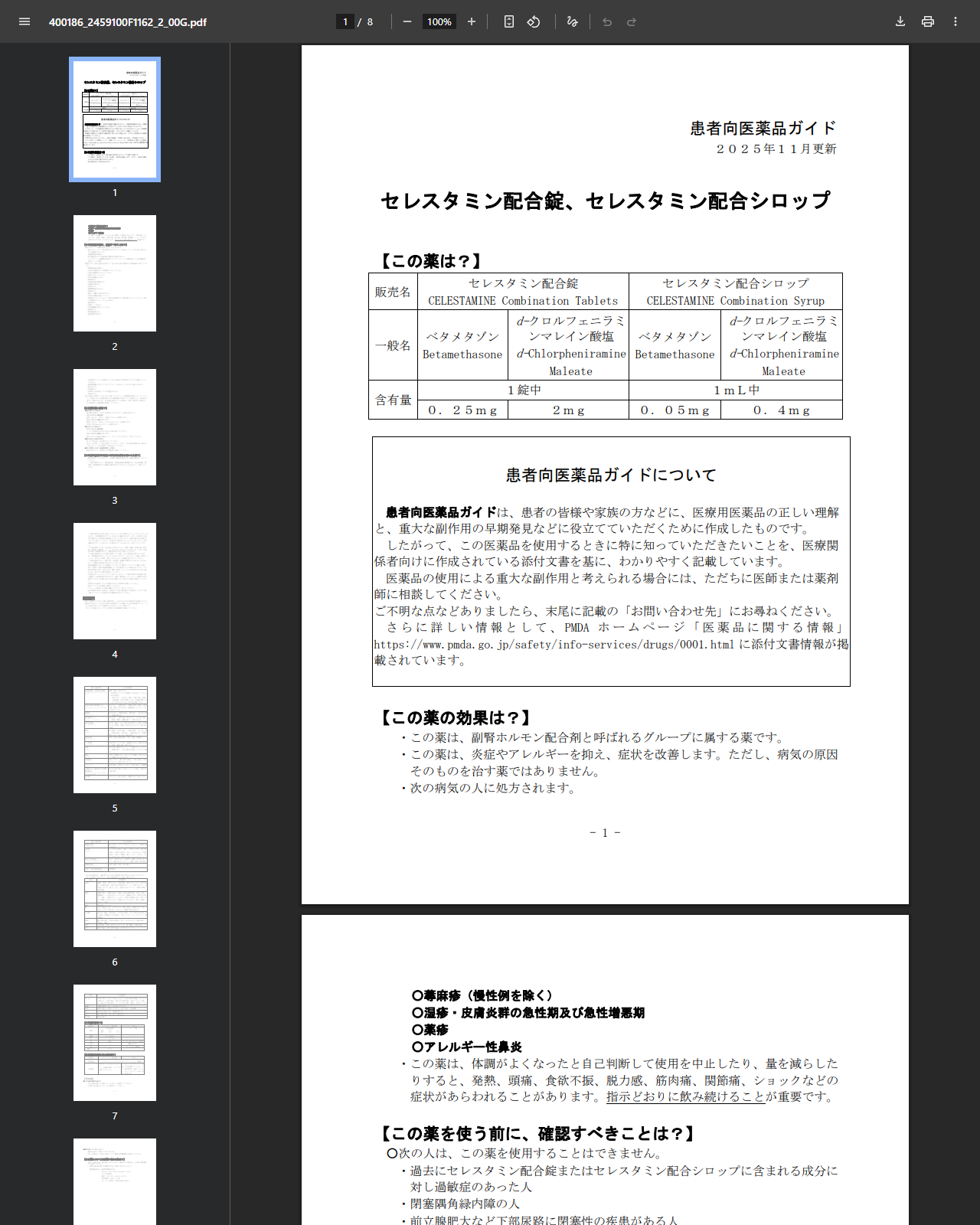Toggle the sidebar menu icon

[24, 21]
